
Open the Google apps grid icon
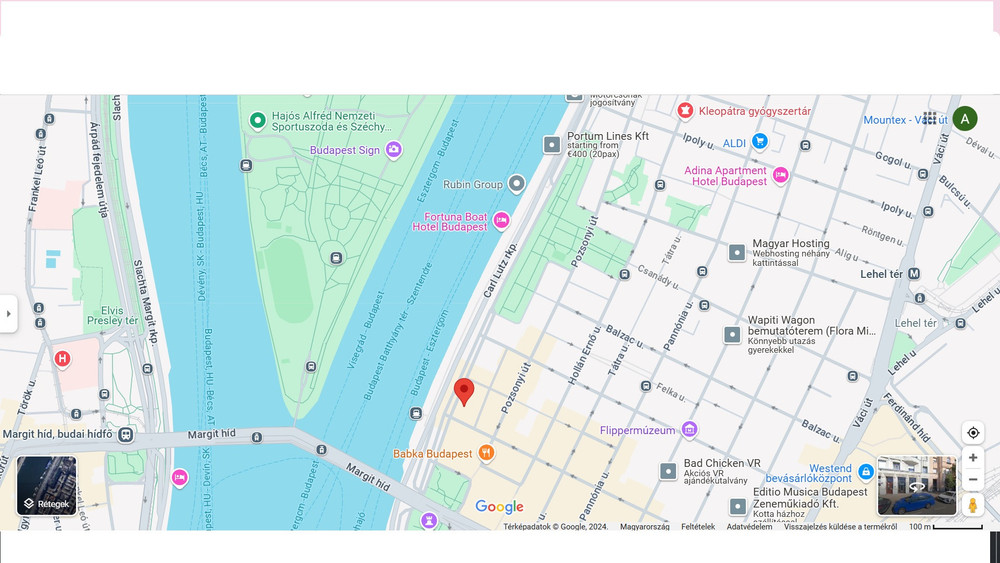929,119
